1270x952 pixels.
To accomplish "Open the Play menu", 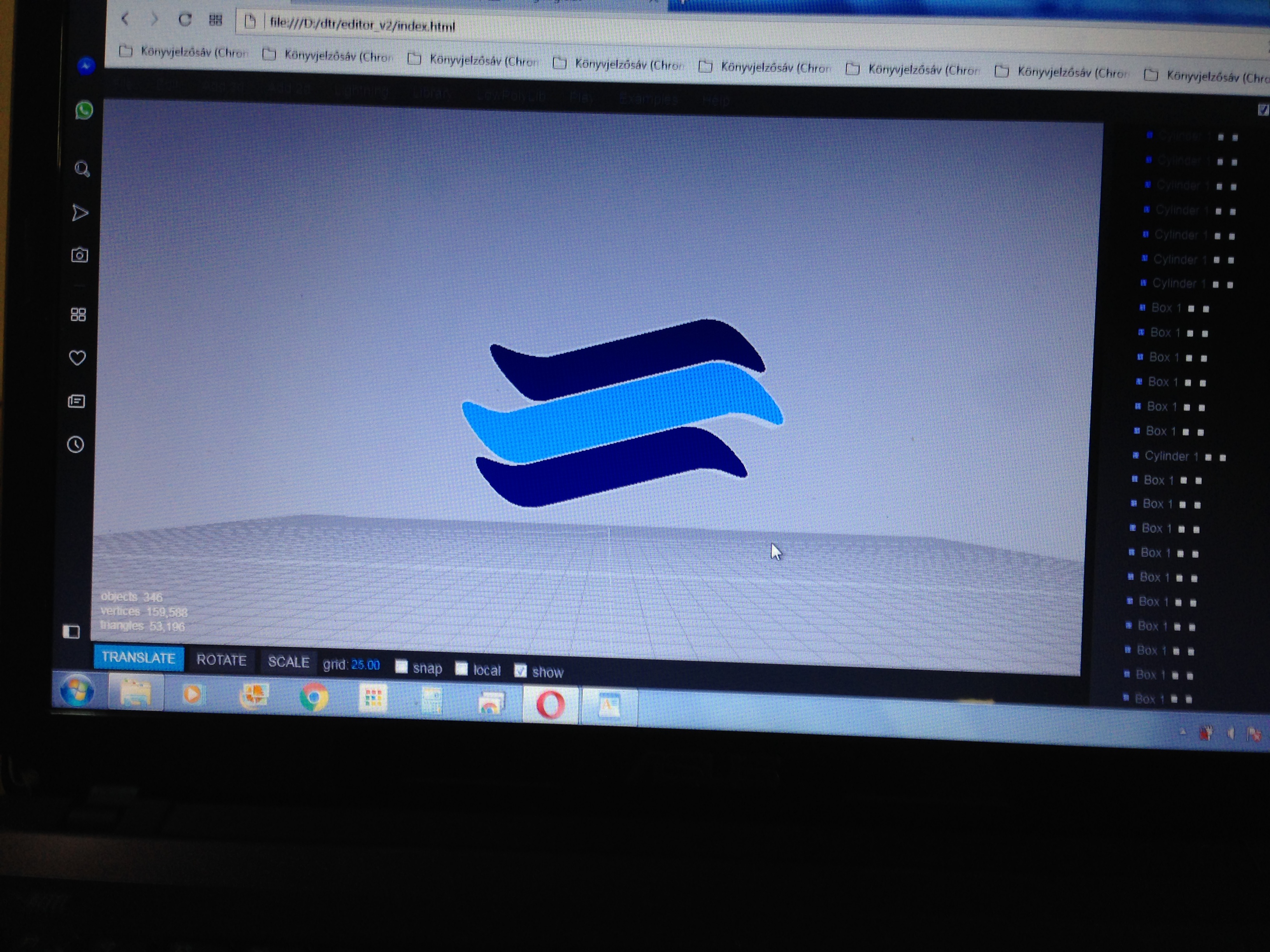I will [582, 98].
